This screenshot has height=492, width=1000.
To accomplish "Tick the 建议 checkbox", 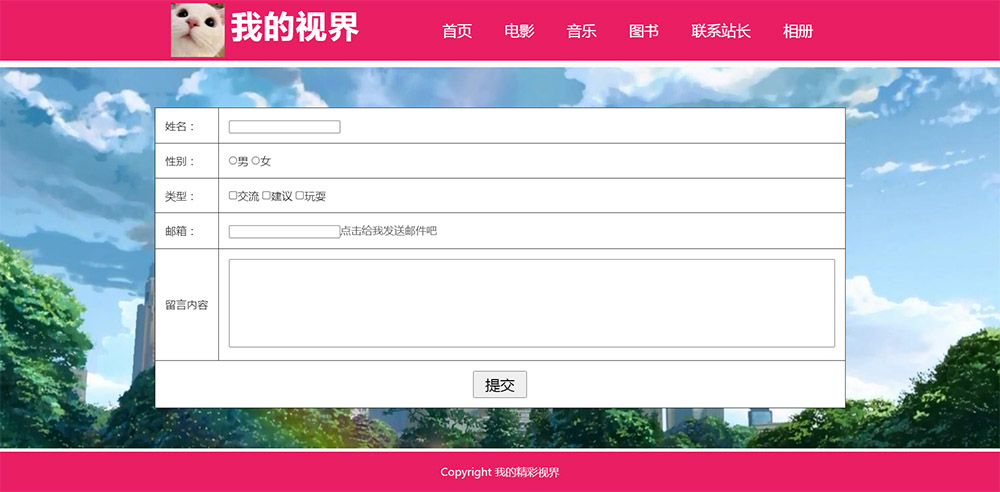I will pyautogui.click(x=266, y=196).
